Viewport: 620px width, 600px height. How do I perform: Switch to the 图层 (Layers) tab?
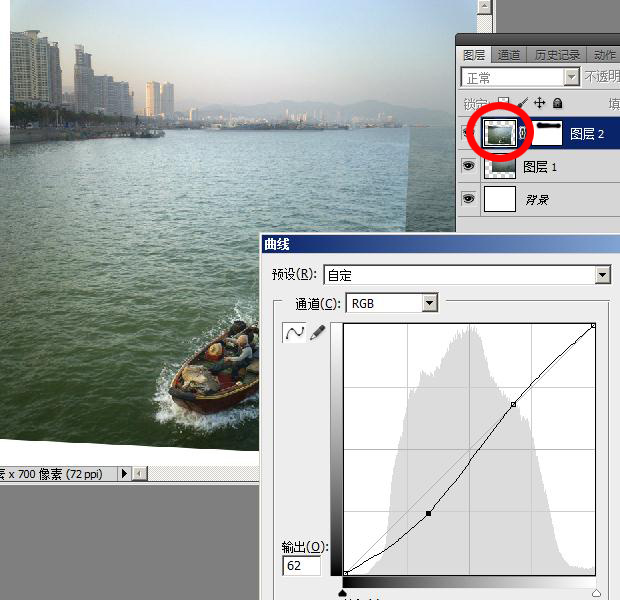473,55
